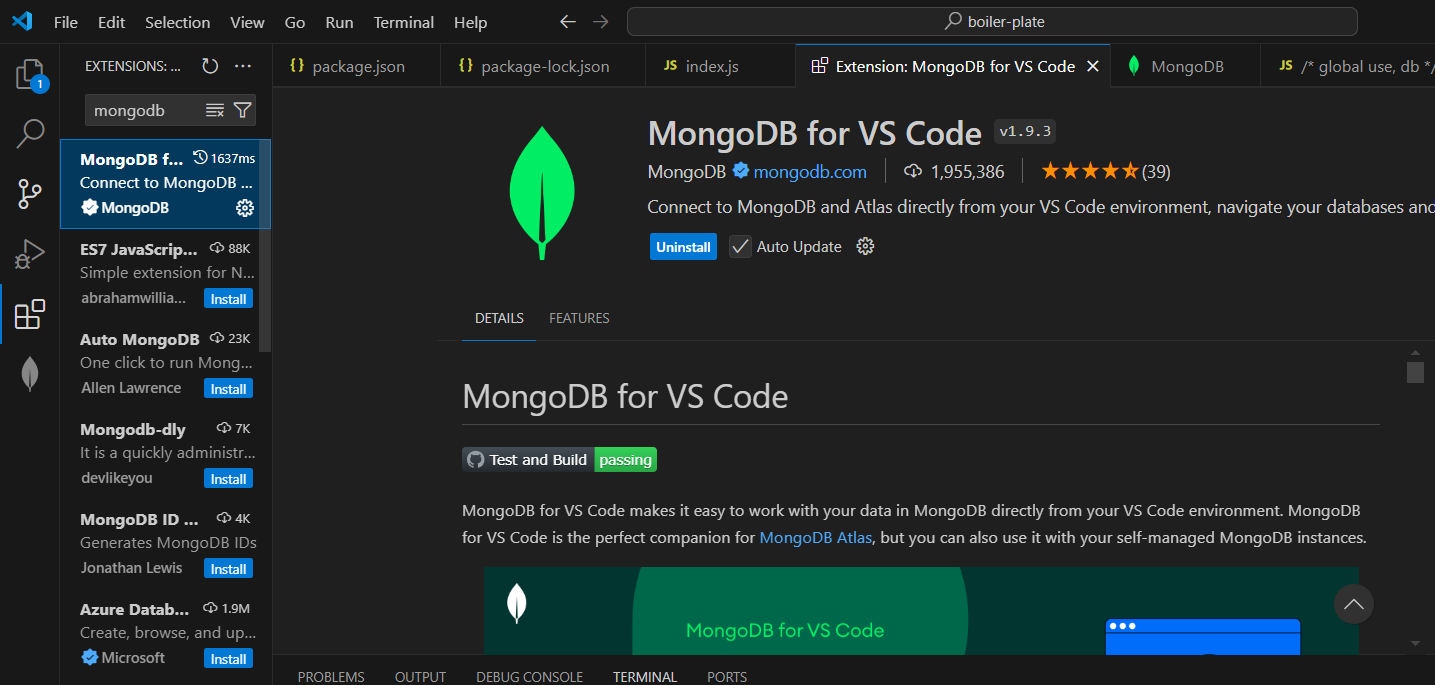1435x685 pixels.
Task: Click the VS Code logo icon
Action: [x=22, y=21]
